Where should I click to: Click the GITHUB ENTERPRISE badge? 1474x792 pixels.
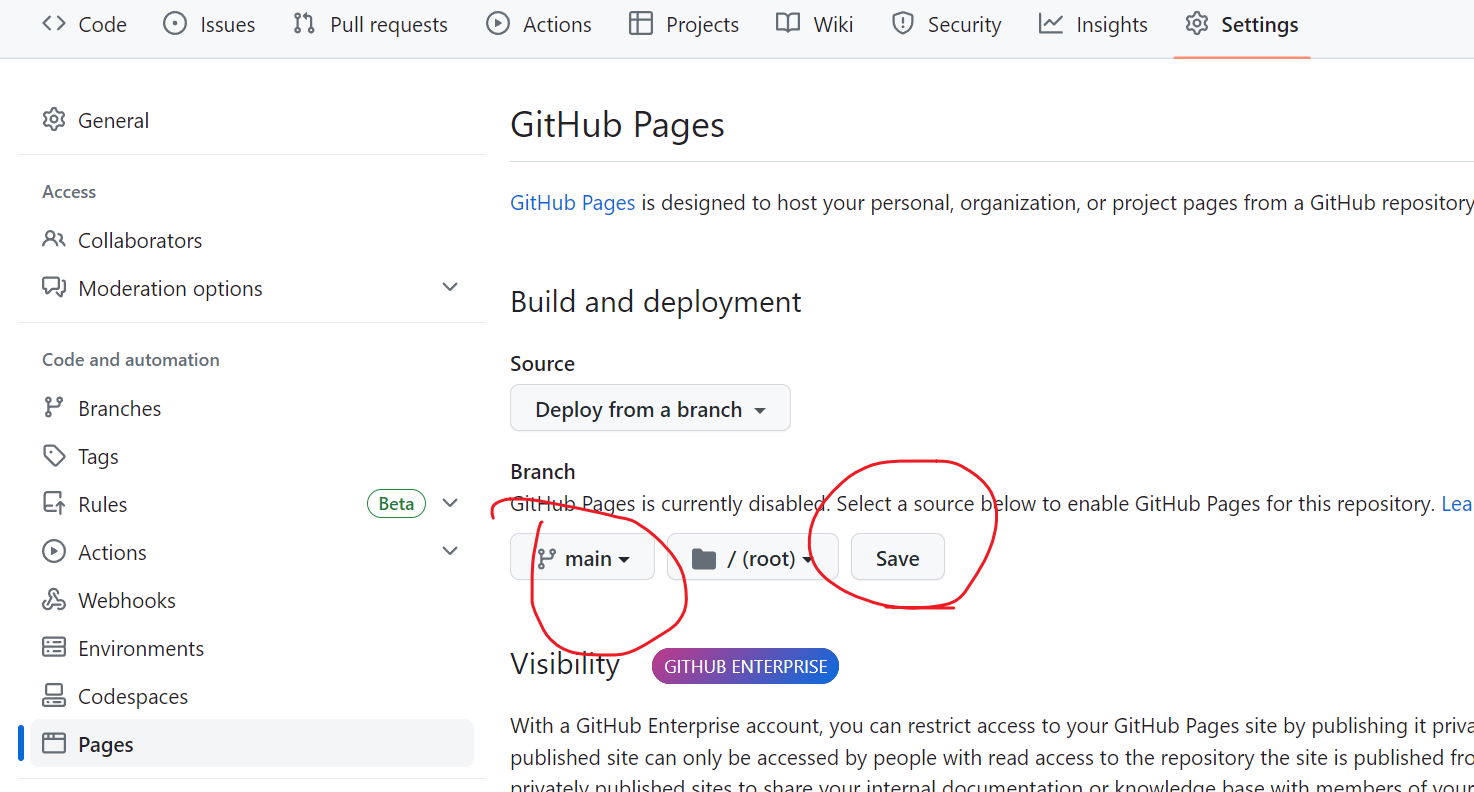coord(745,666)
